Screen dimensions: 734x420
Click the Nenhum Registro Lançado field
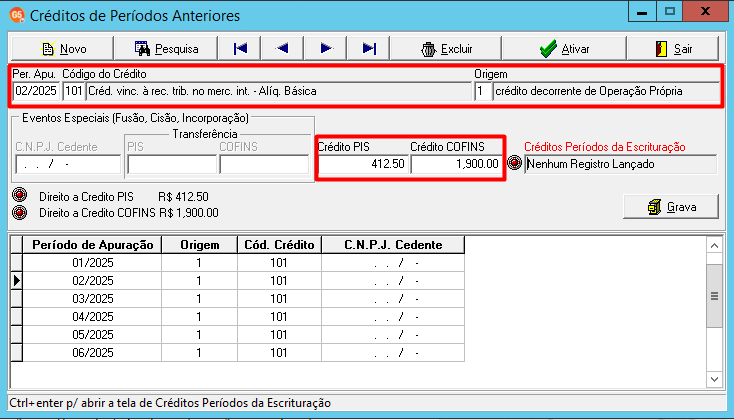tap(621, 164)
